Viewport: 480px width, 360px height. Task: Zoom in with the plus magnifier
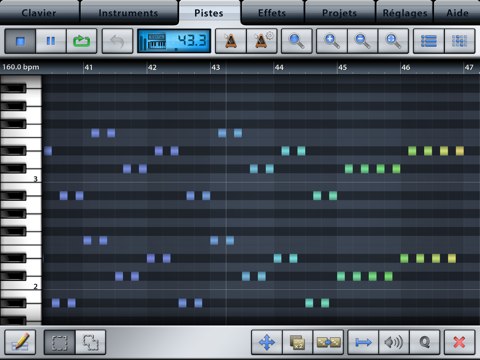[x=332, y=41]
